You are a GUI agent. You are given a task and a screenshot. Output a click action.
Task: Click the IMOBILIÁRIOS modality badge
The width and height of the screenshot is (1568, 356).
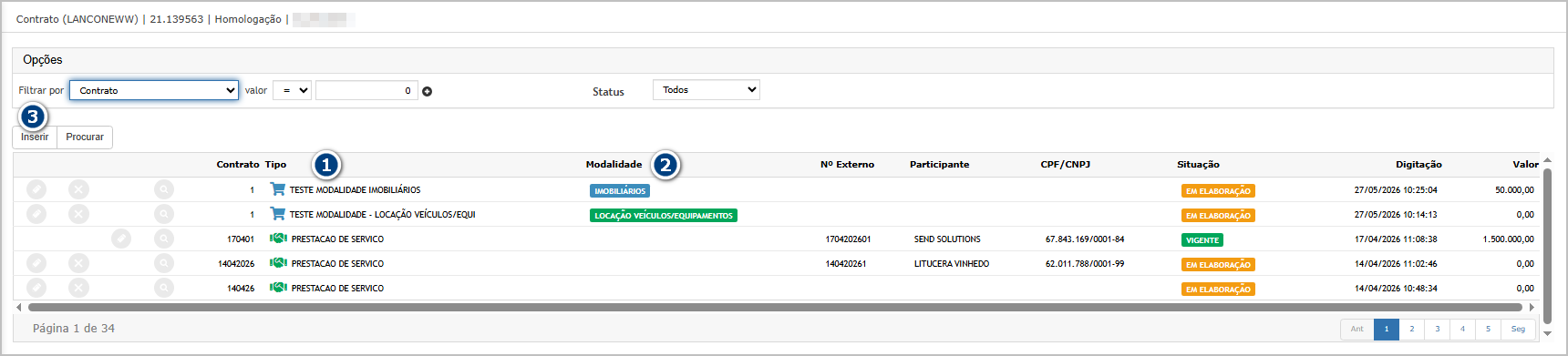(x=620, y=191)
